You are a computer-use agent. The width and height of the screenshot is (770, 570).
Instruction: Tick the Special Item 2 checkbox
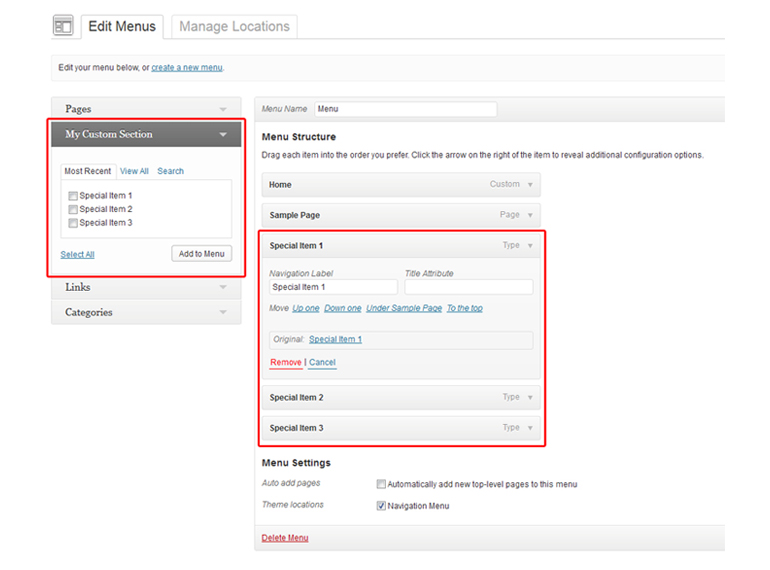73,210
